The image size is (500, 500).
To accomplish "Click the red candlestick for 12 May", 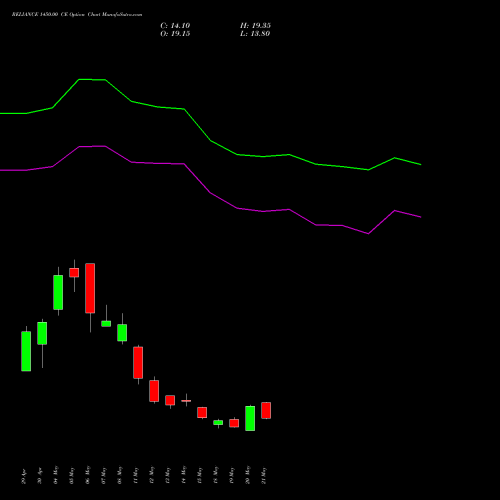I will click(x=154, y=391).
